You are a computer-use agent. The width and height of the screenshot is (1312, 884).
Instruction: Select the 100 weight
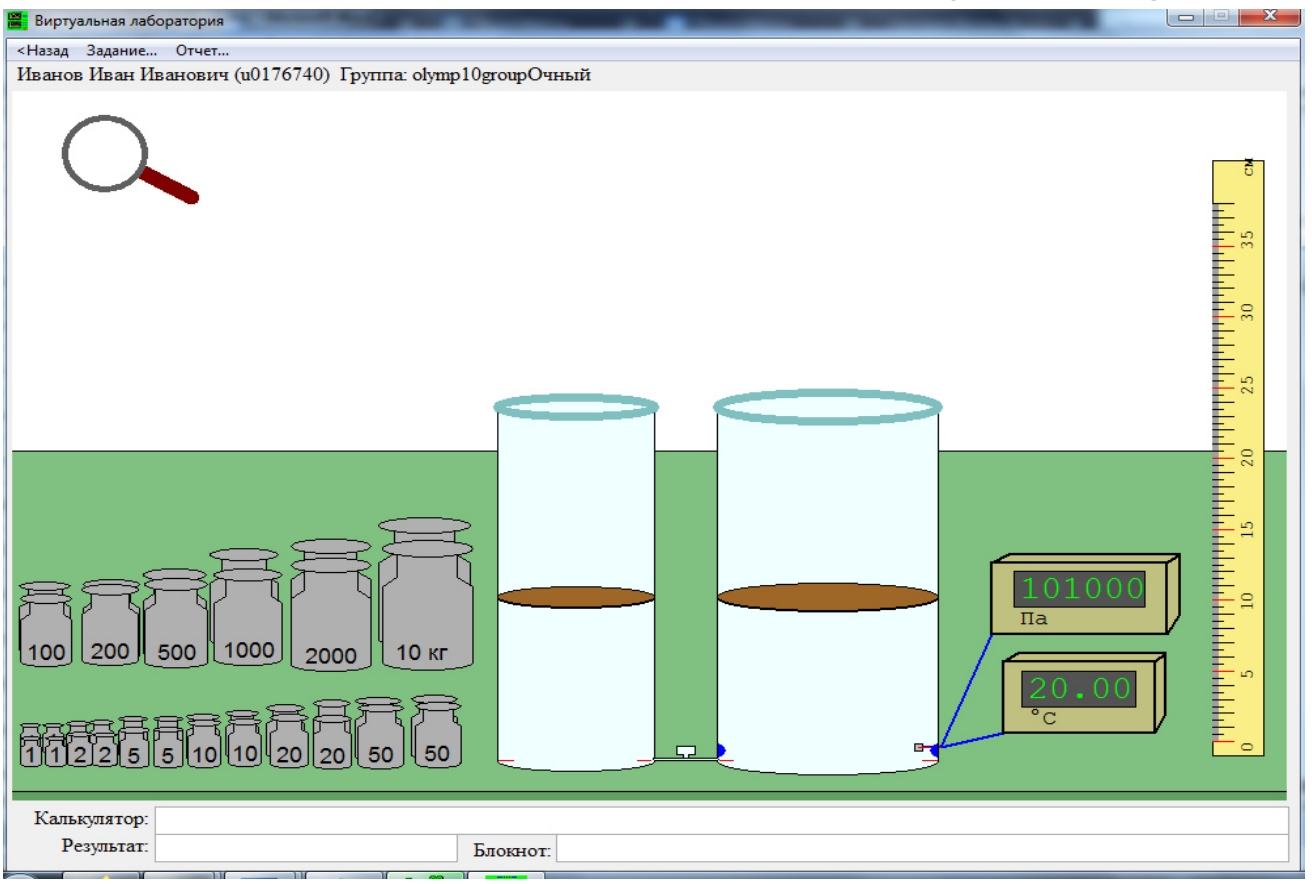tap(46, 625)
